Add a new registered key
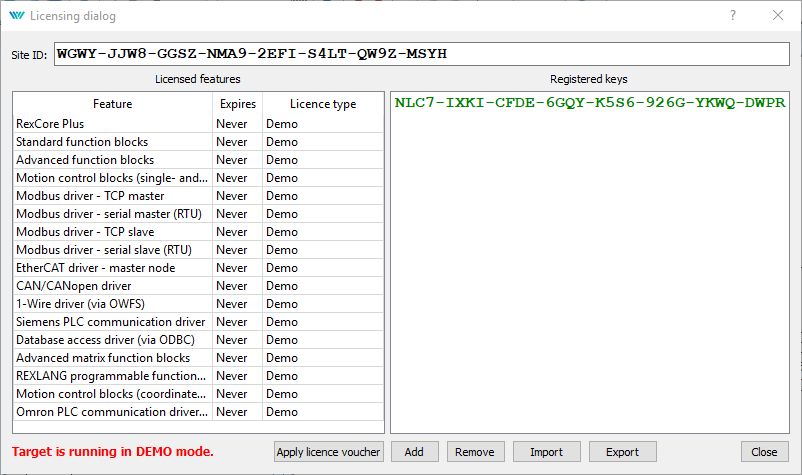This screenshot has width=802, height=475. [x=414, y=452]
